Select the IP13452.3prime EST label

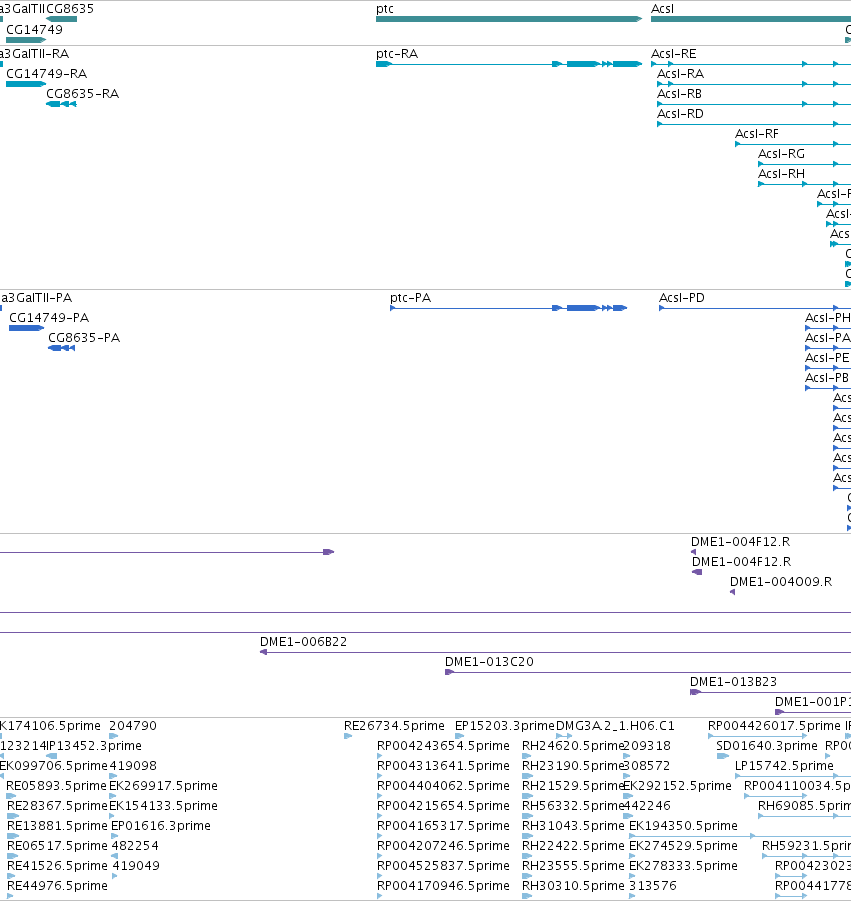pos(94,746)
